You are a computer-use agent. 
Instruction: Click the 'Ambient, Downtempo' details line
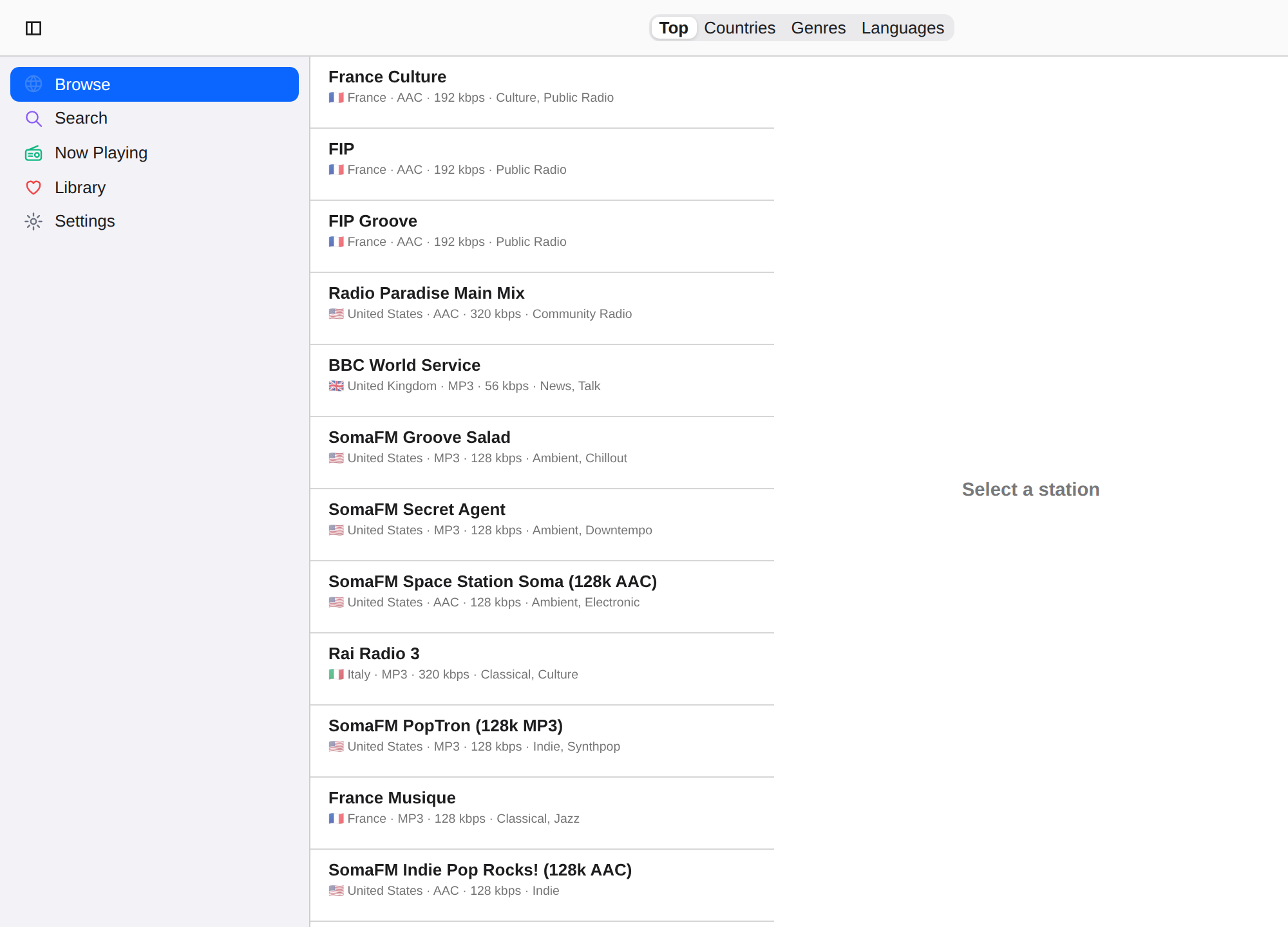pyautogui.click(x=490, y=530)
